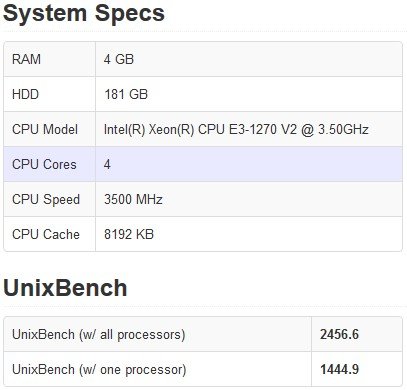407x390 pixels.
Task: Select UnixBench one processor row label
Action: pos(99,369)
